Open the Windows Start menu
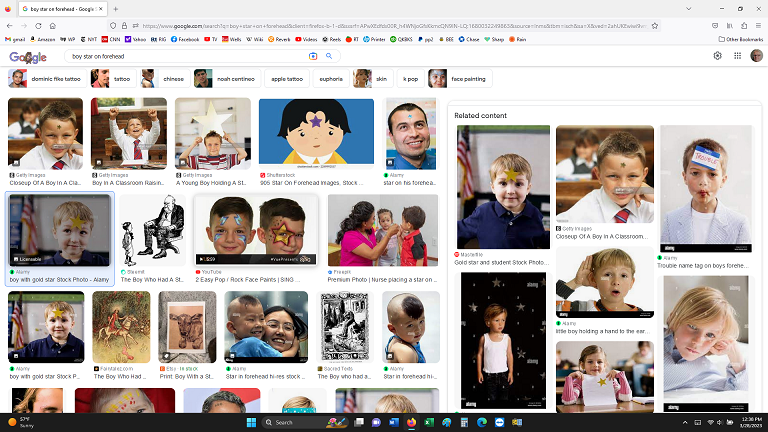768x432 pixels. tap(249, 422)
